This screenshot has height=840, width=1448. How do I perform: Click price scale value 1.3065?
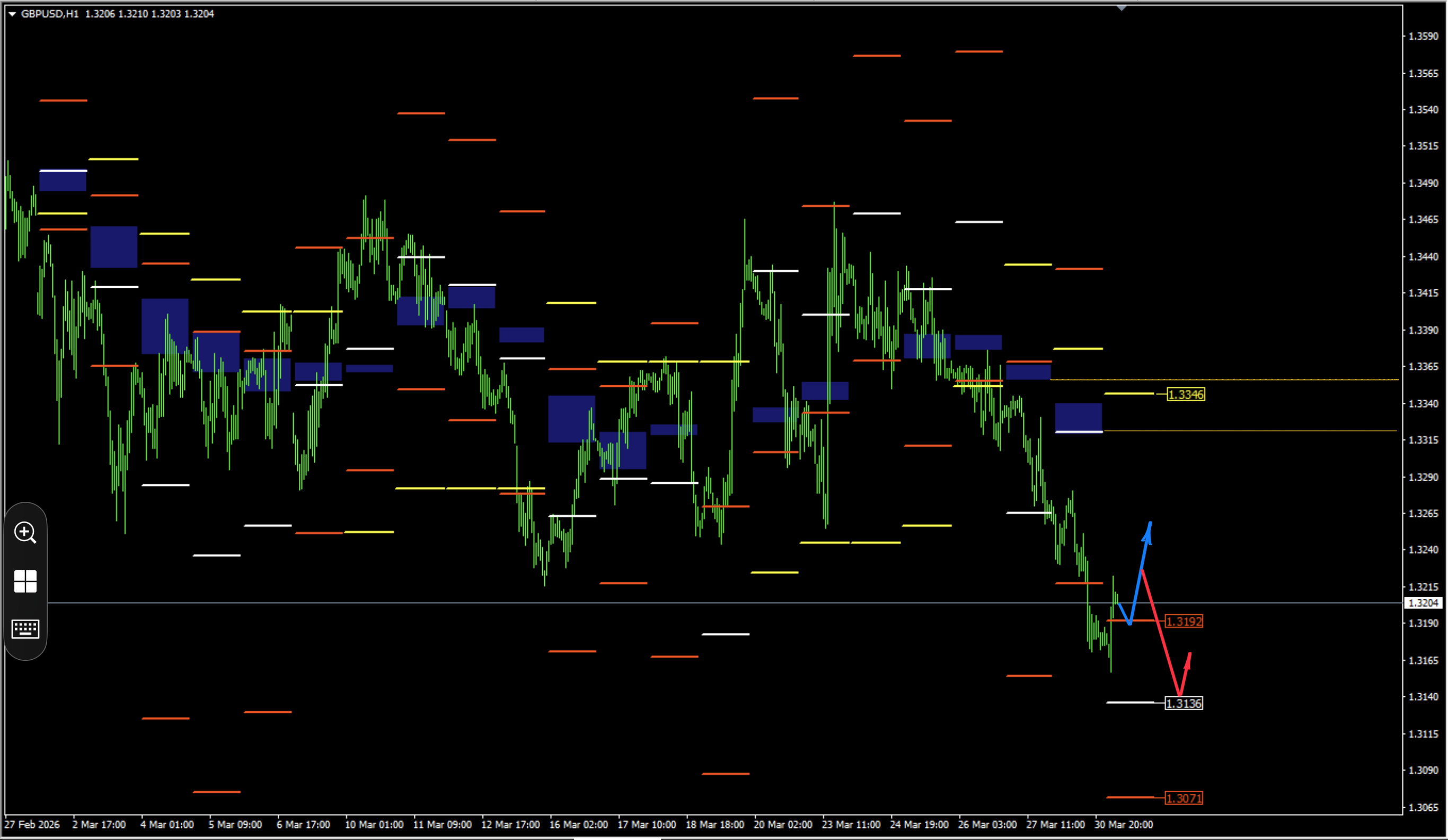[1423, 807]
